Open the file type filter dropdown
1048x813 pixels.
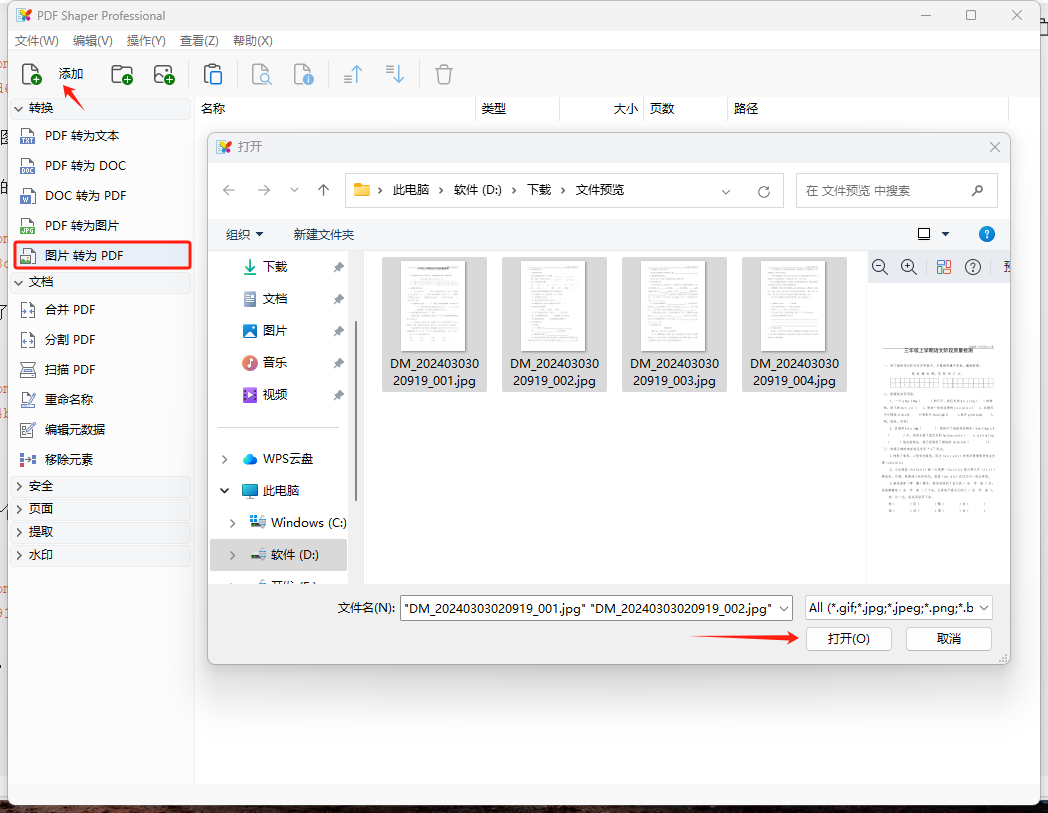[x=898, y=608]
